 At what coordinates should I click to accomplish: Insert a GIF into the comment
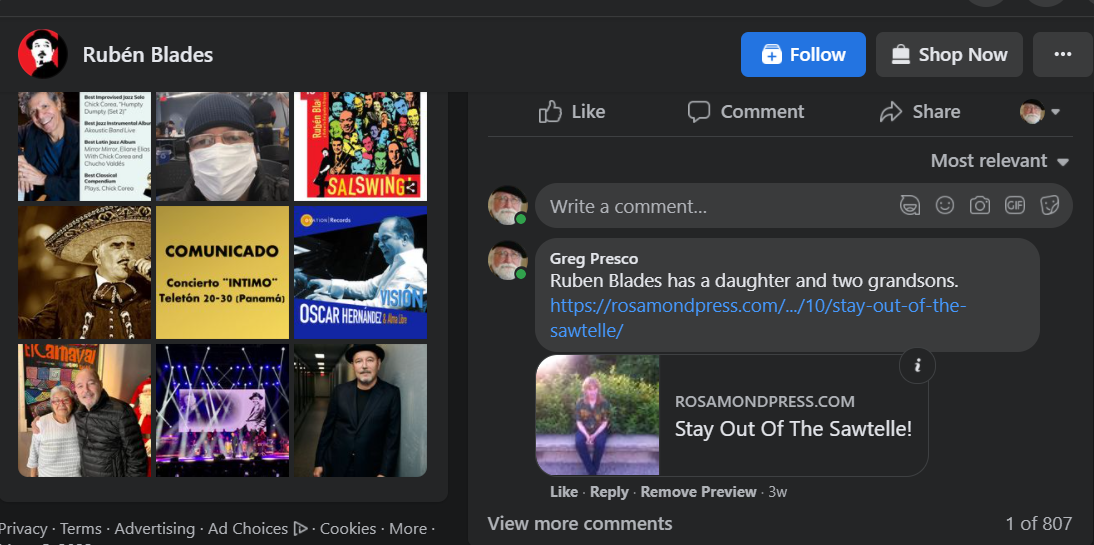coord(1015,206)
